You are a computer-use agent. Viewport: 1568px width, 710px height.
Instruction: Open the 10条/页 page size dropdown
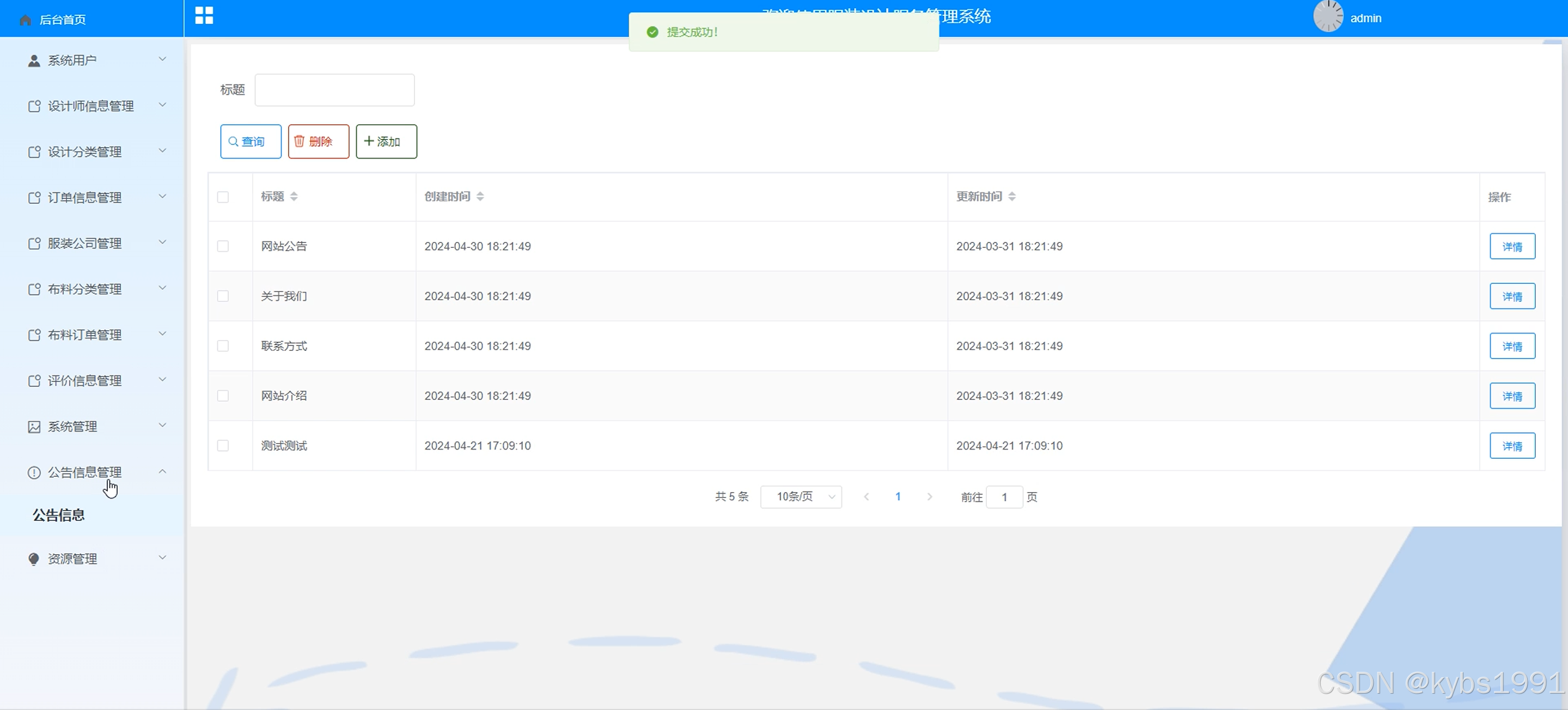[801, 496]
